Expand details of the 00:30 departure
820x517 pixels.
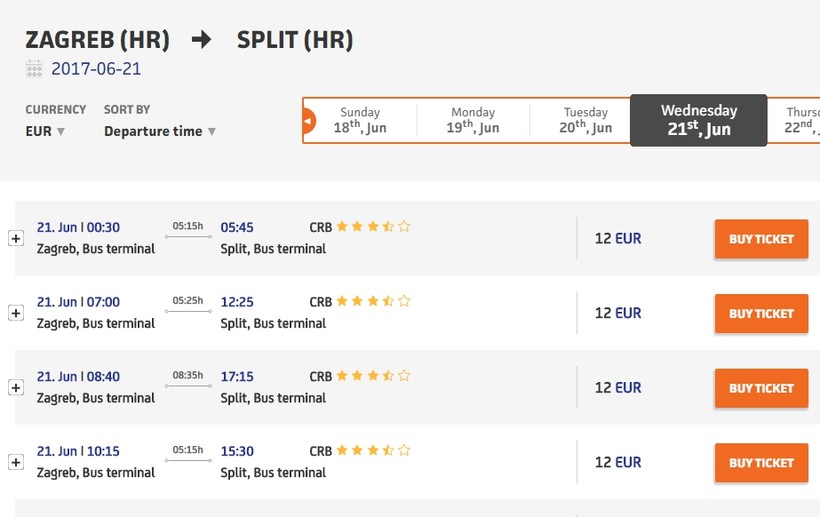click(x=16, y=238)
